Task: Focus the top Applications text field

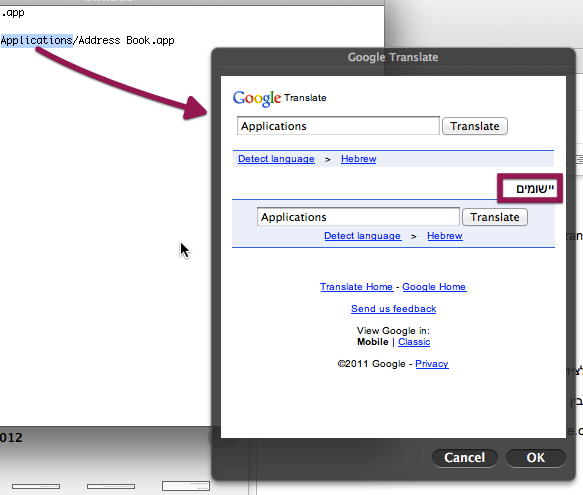Action: point(338,126)
